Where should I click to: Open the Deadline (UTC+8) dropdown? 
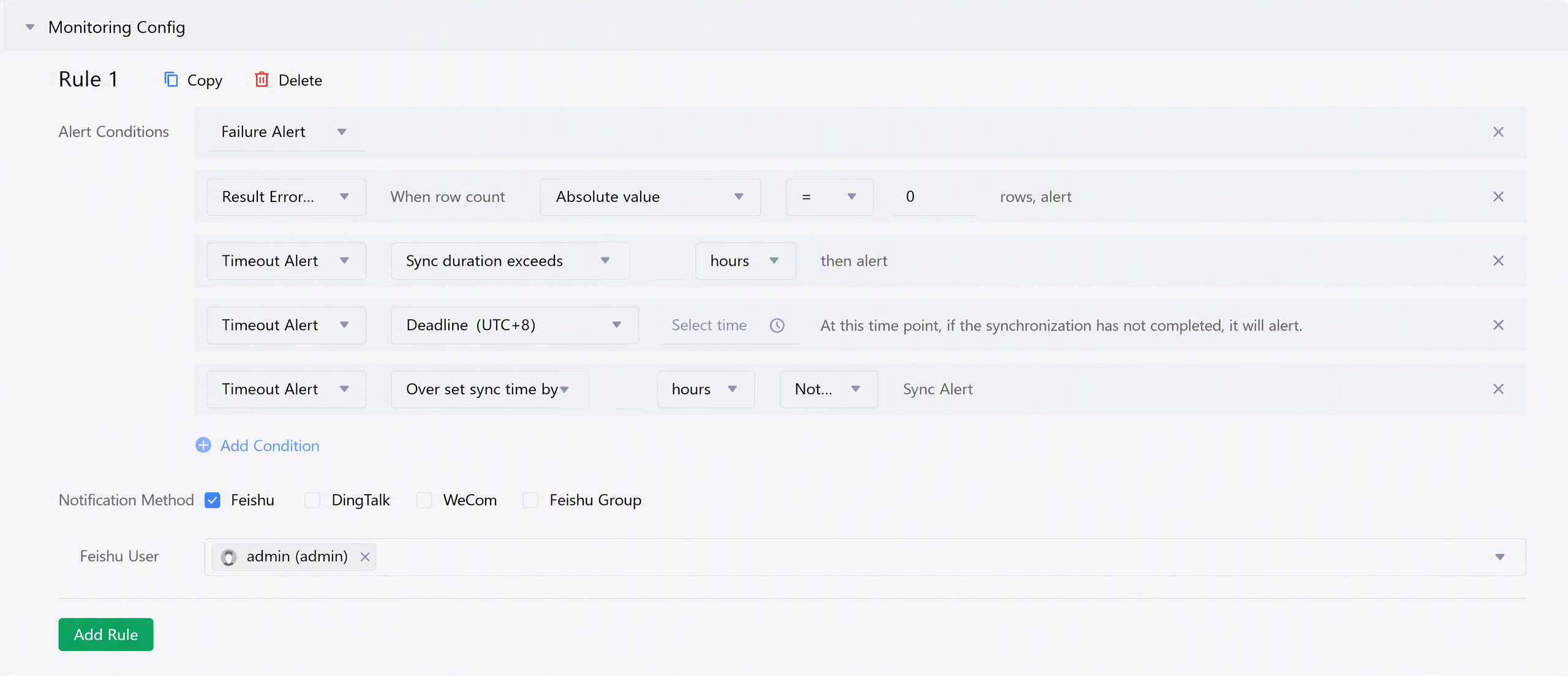pos(514,325)
